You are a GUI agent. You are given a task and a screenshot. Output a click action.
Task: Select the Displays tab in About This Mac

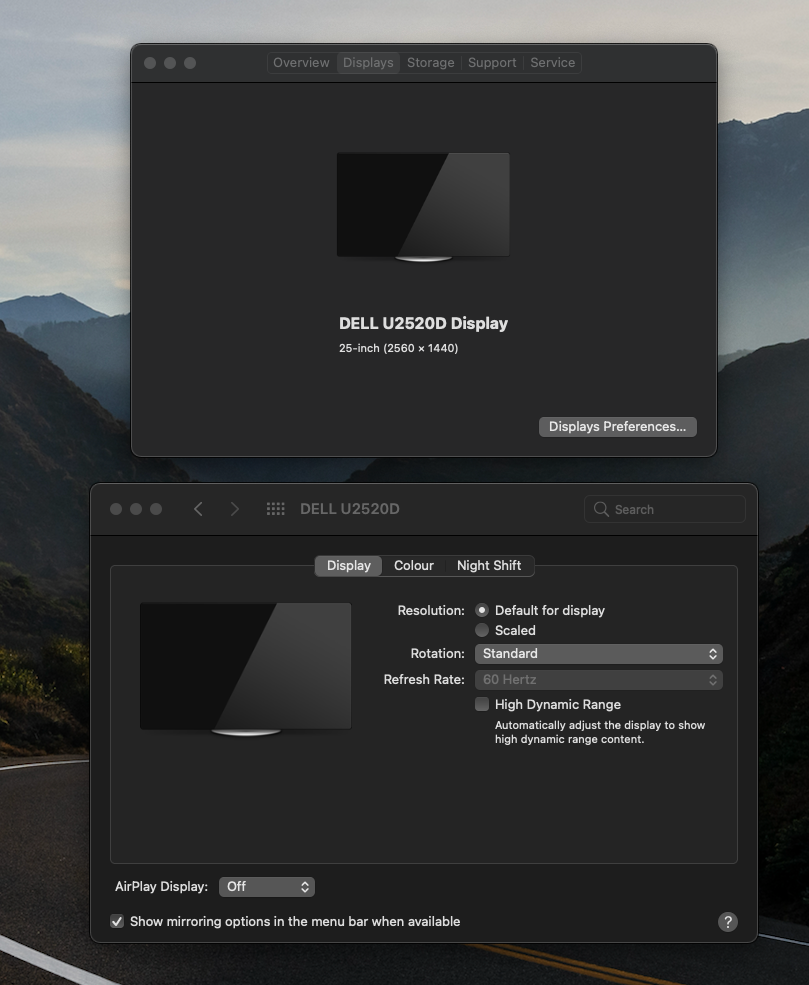pos(368,63)
